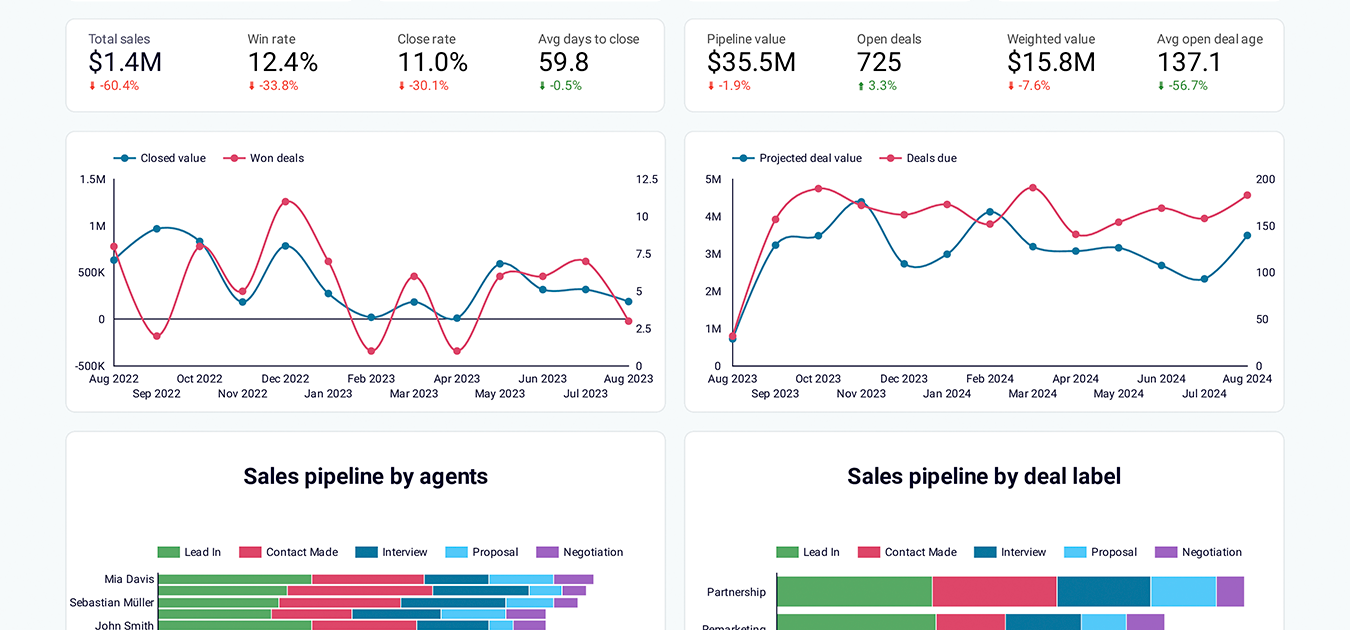Click the Weighted value metric figure
This screenshot has width=1350, height=630.
click(x=1052, y=61)
